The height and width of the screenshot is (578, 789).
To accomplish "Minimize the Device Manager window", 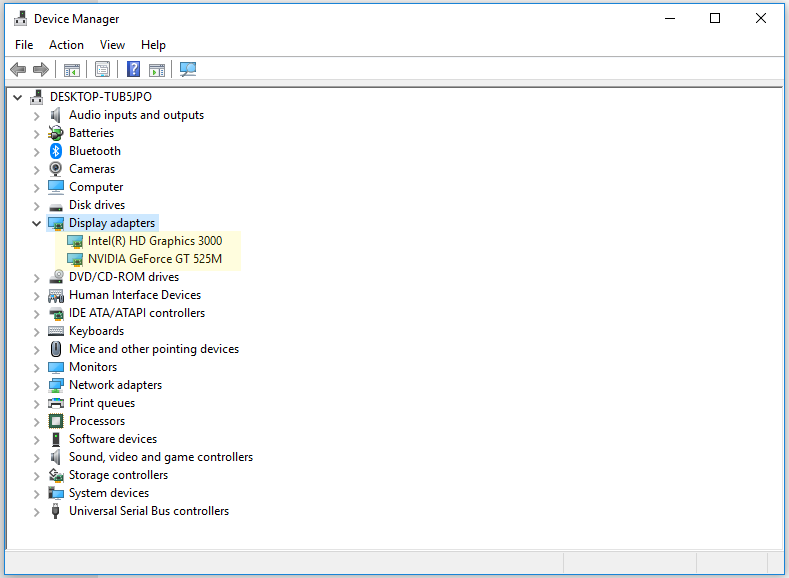I will (x=670, y=19).
